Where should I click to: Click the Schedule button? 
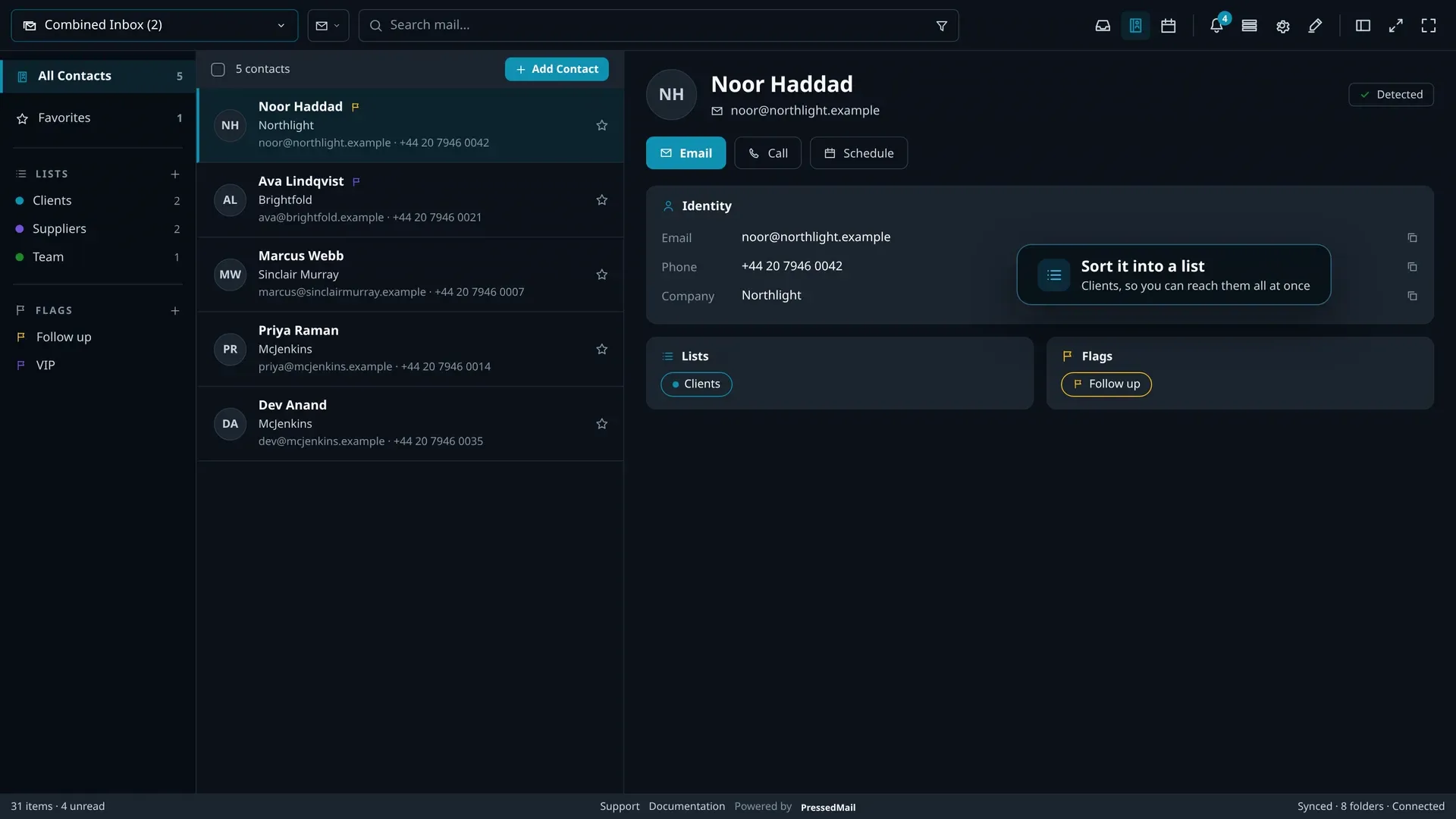click(x=858, y=153)
